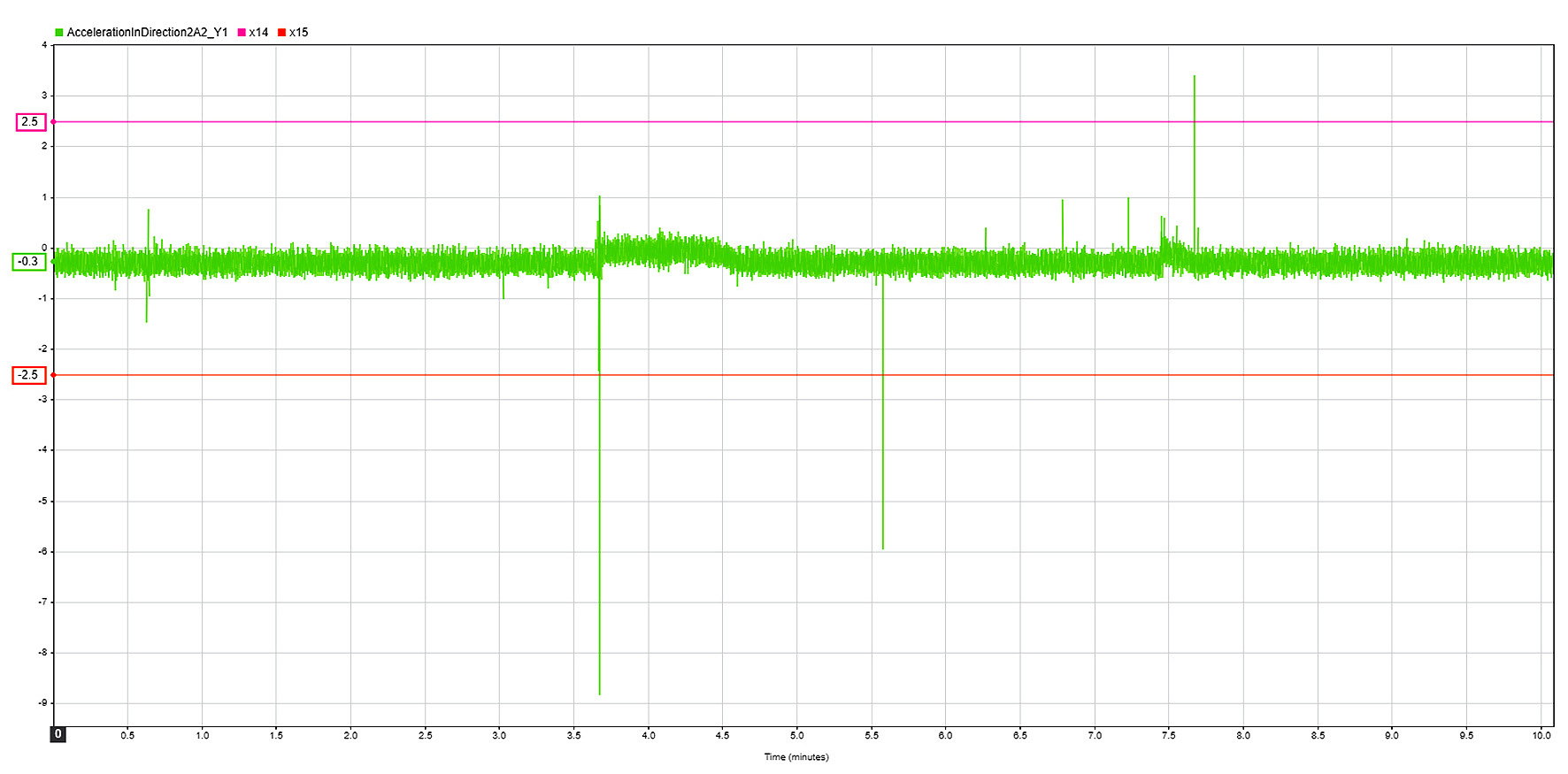The height and width of the screenshot is (774, 1568).
Task: Click bottom tip of spike reaching -6
Action: coord(882,548)
